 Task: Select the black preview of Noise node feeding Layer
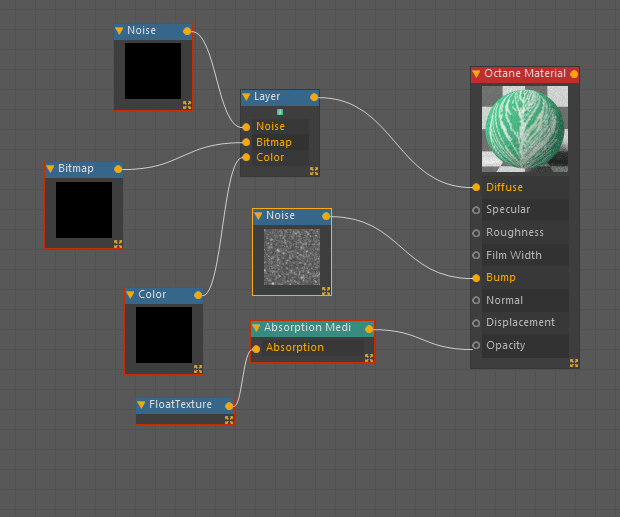(x=153, y=71)
